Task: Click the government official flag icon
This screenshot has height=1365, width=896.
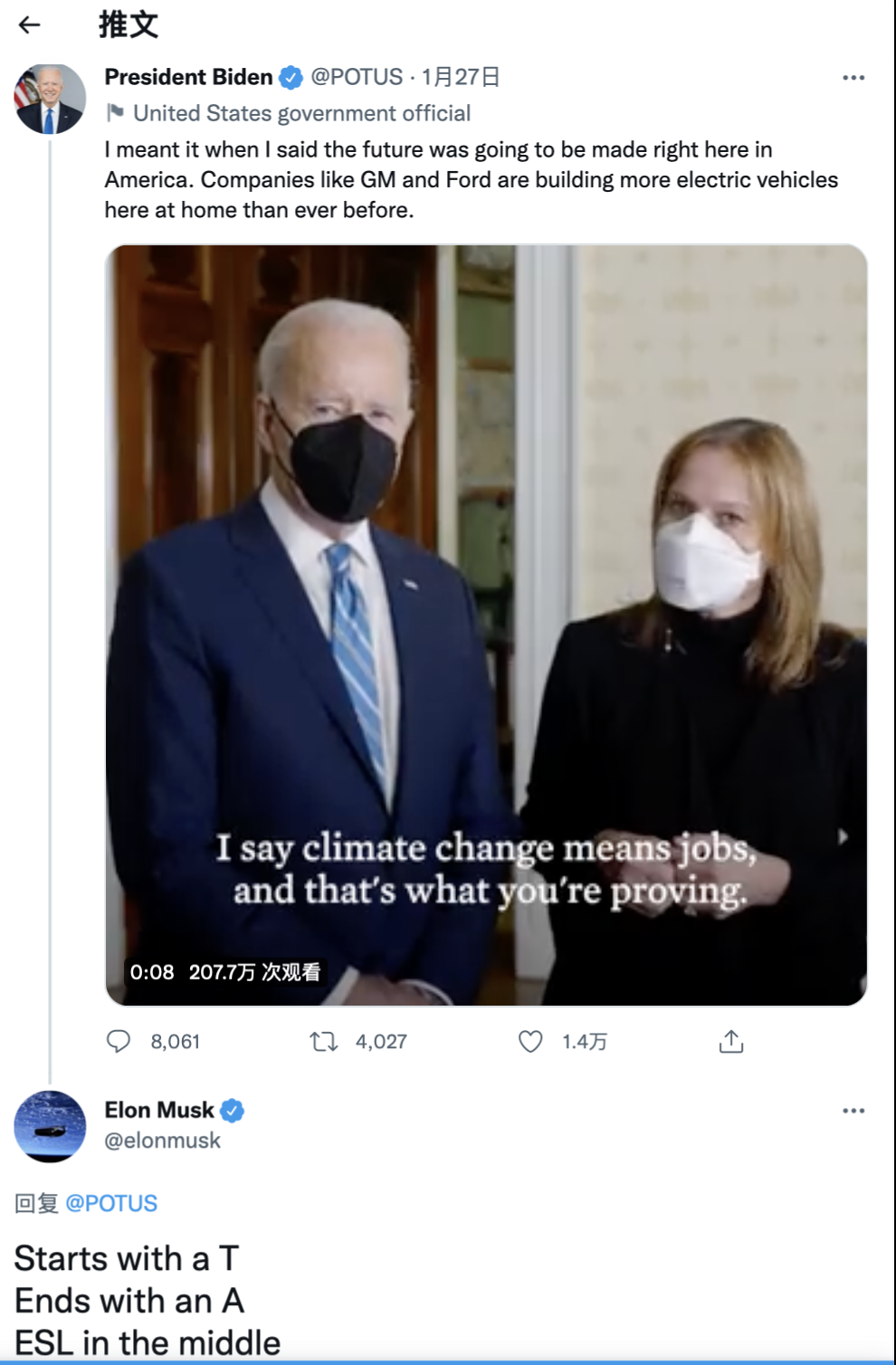Action: (115, 113)
